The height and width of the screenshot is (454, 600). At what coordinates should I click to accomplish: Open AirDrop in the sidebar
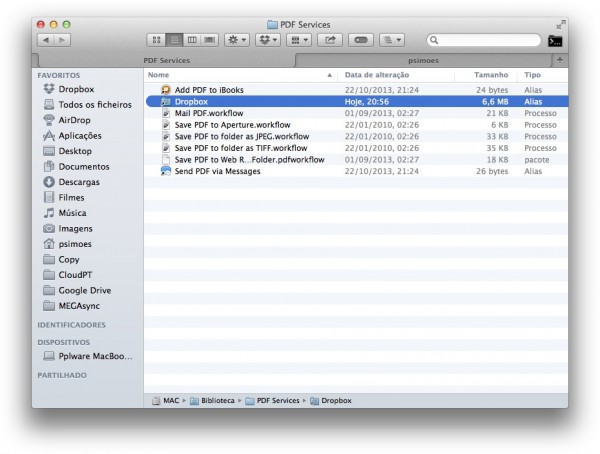[x=67, y=120]
